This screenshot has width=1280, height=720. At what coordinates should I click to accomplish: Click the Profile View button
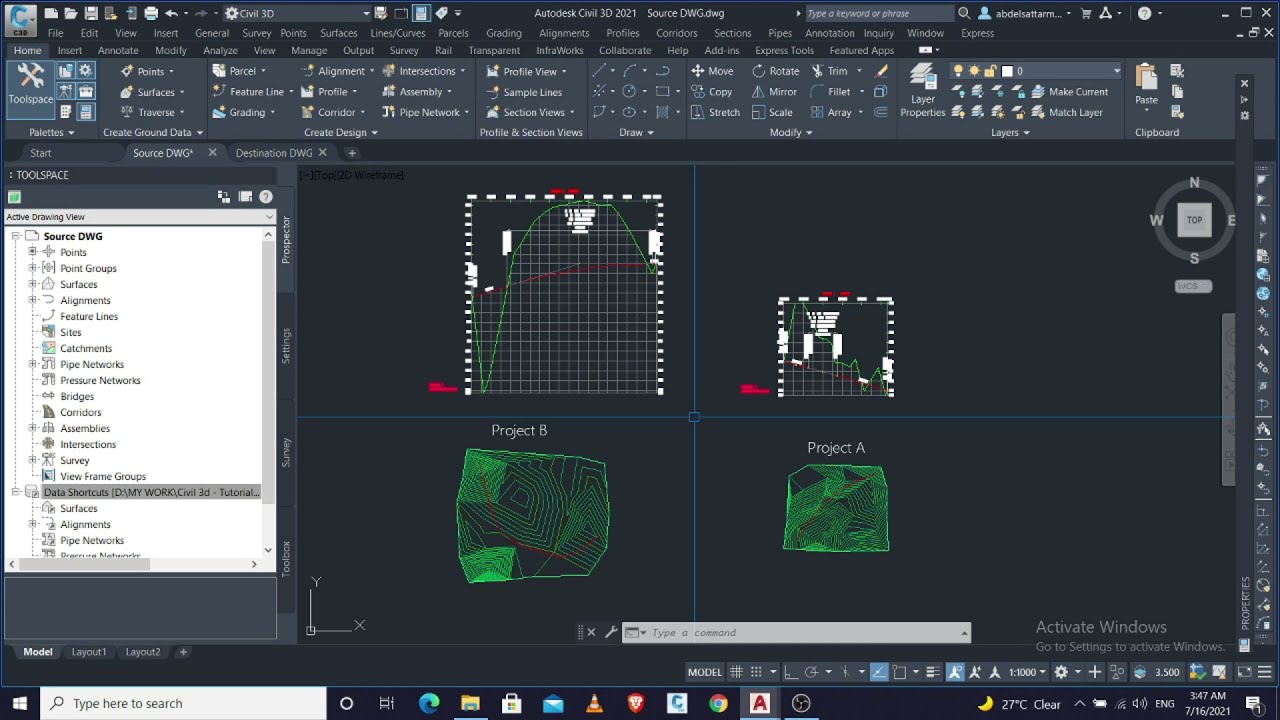(526, 71)
